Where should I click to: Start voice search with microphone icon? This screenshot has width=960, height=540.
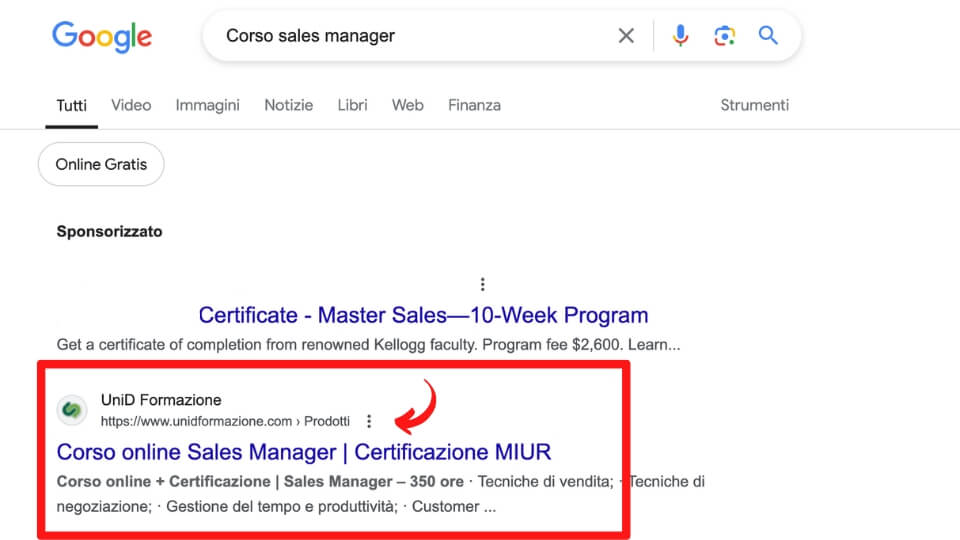[680, 36]
